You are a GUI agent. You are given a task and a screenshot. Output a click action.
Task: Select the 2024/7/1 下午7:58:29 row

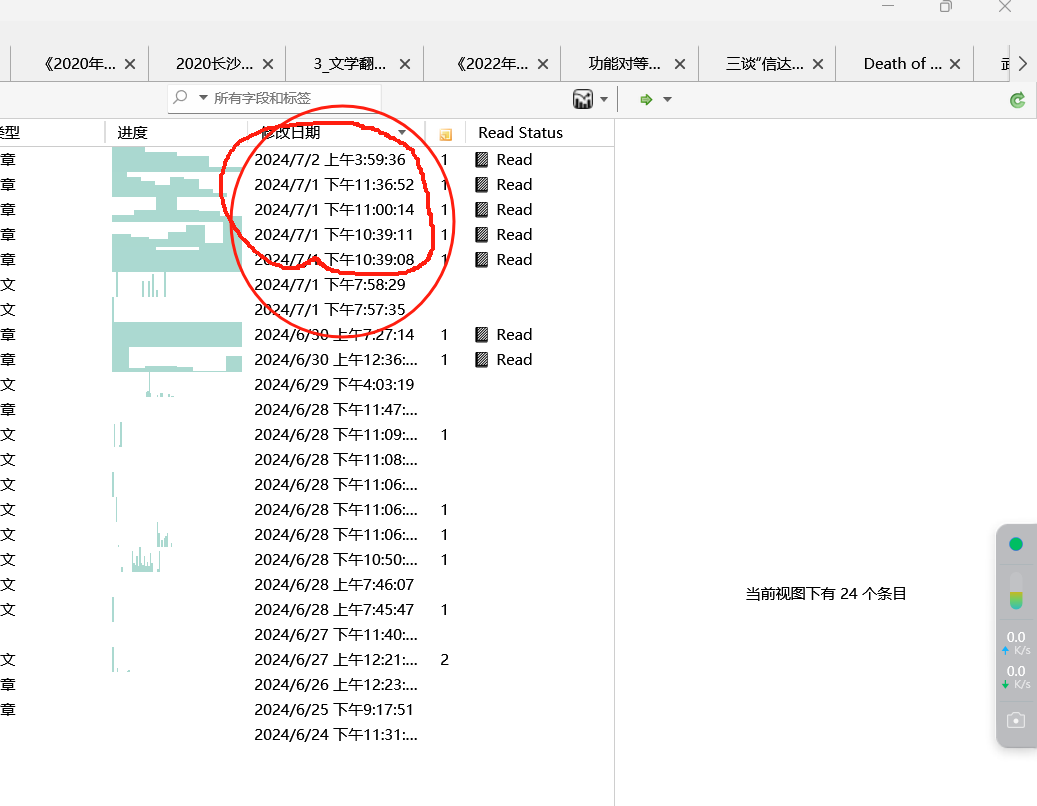307,285
